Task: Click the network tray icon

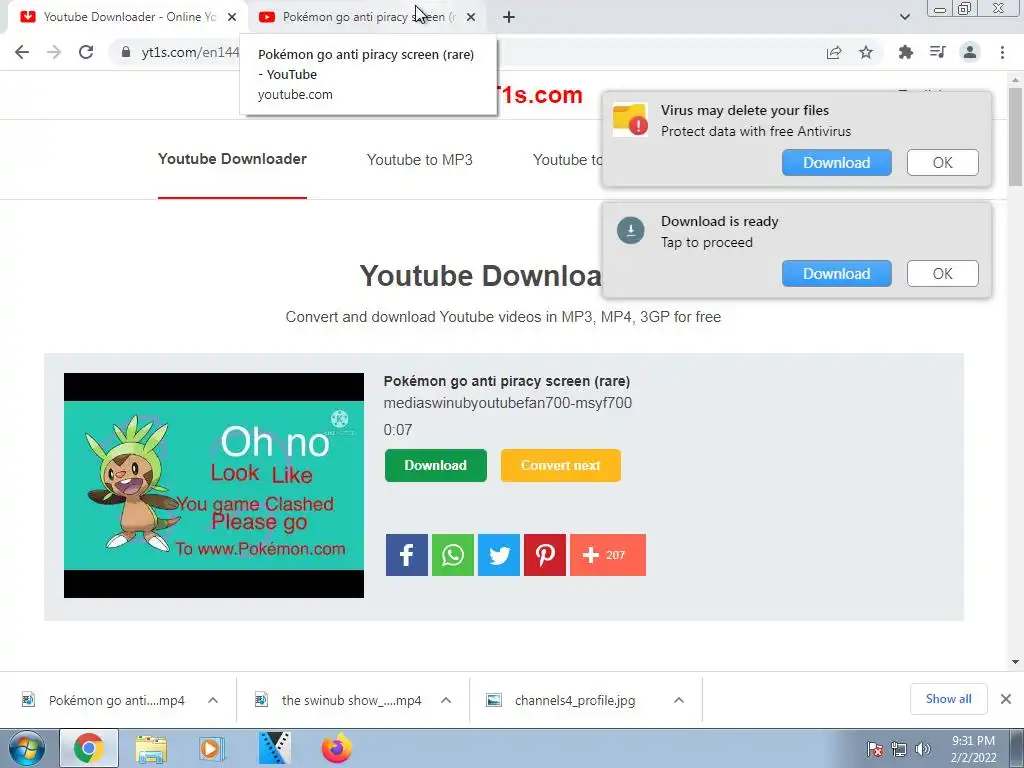Action: (x=899, y=749)
